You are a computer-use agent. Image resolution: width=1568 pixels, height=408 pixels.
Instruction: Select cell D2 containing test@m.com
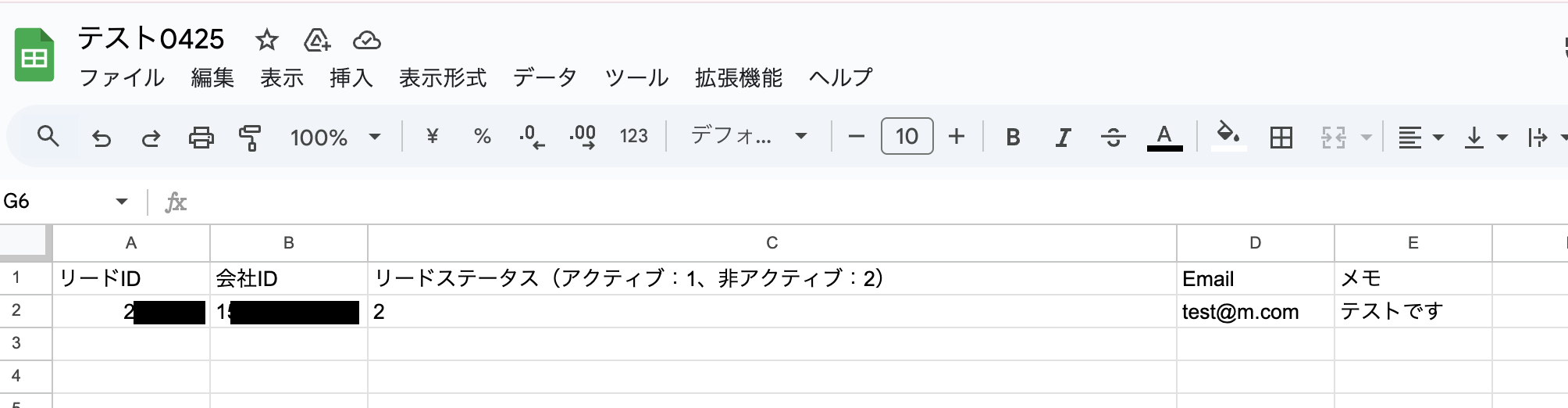[x=1255, y=312]
